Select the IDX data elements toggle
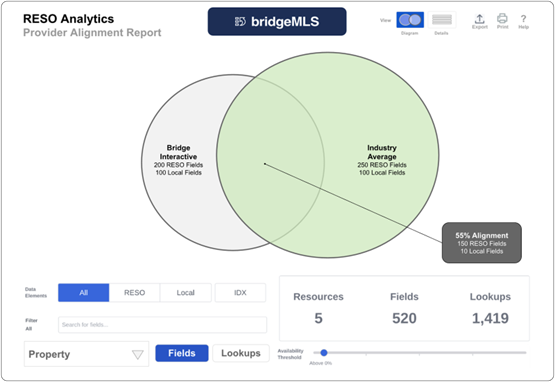The image size is (555, 382). pos(240,293)
